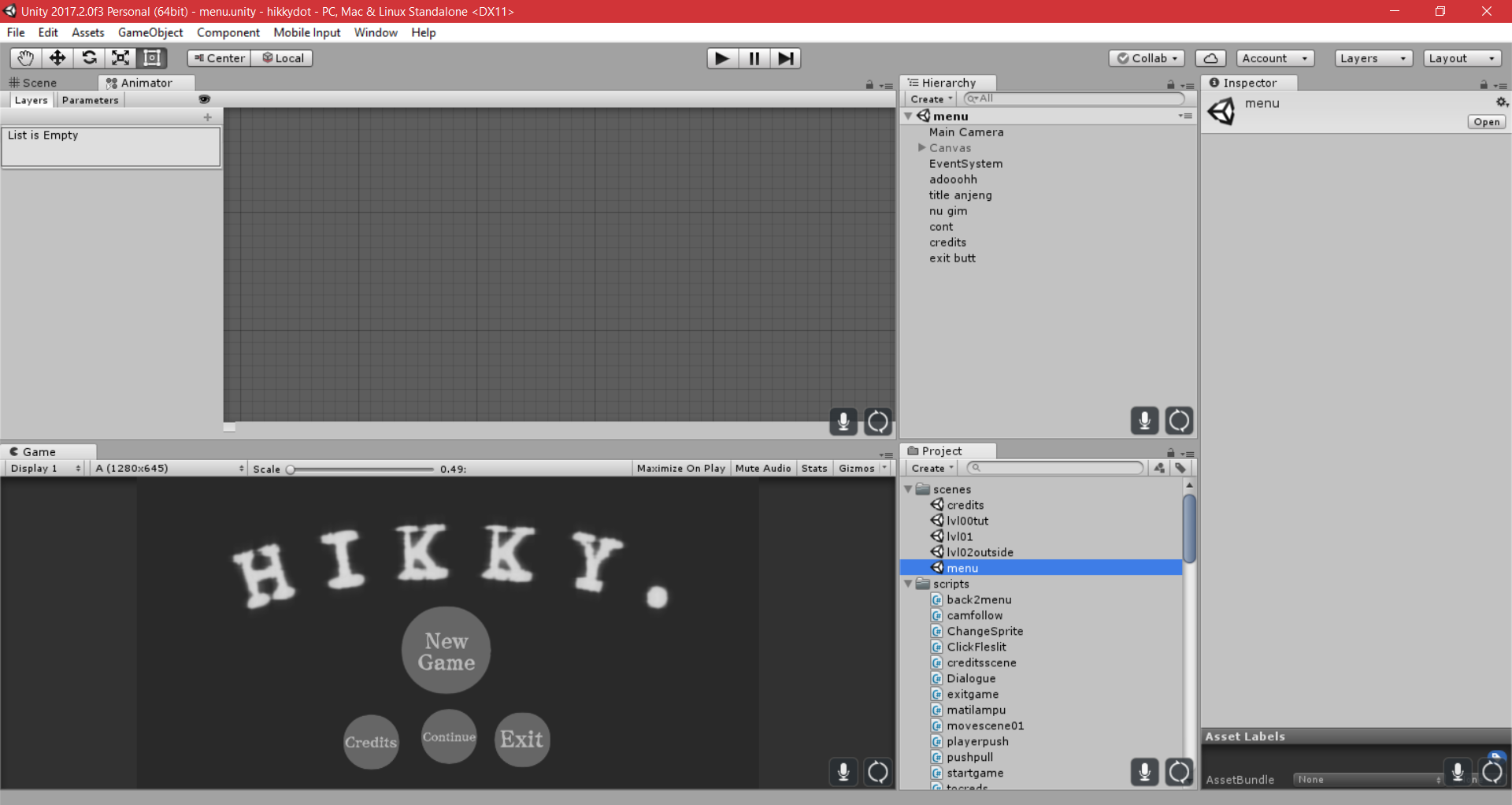Pause the game playback
Viewport: 1512px width, 805px height.
tap(754, 58)
